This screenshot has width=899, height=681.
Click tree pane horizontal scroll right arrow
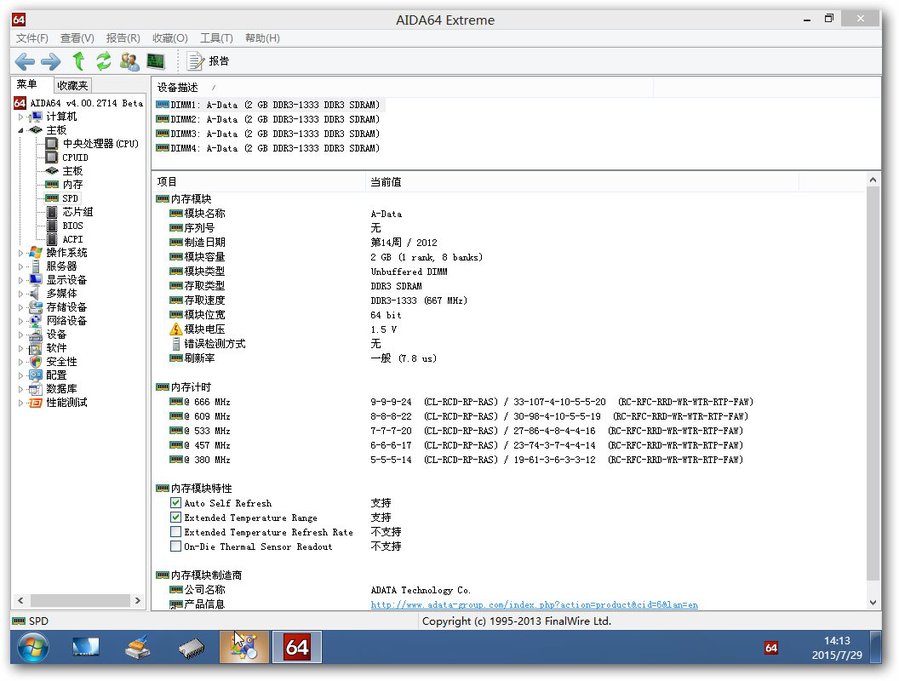138,601
